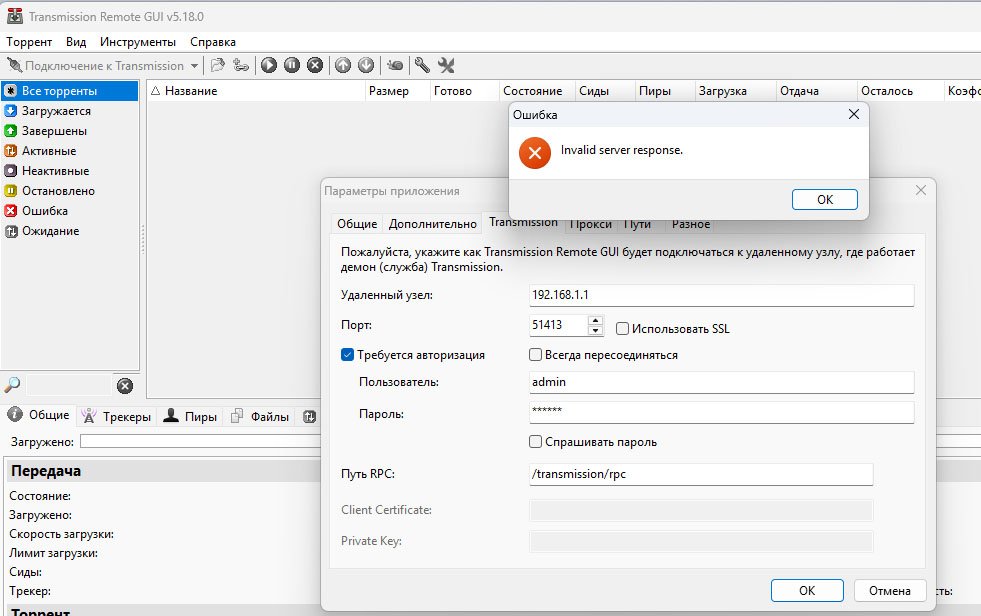Screen dimensions: 981x616
Task: Click the Add torrent link icon
Action: (x=241, y=66)
